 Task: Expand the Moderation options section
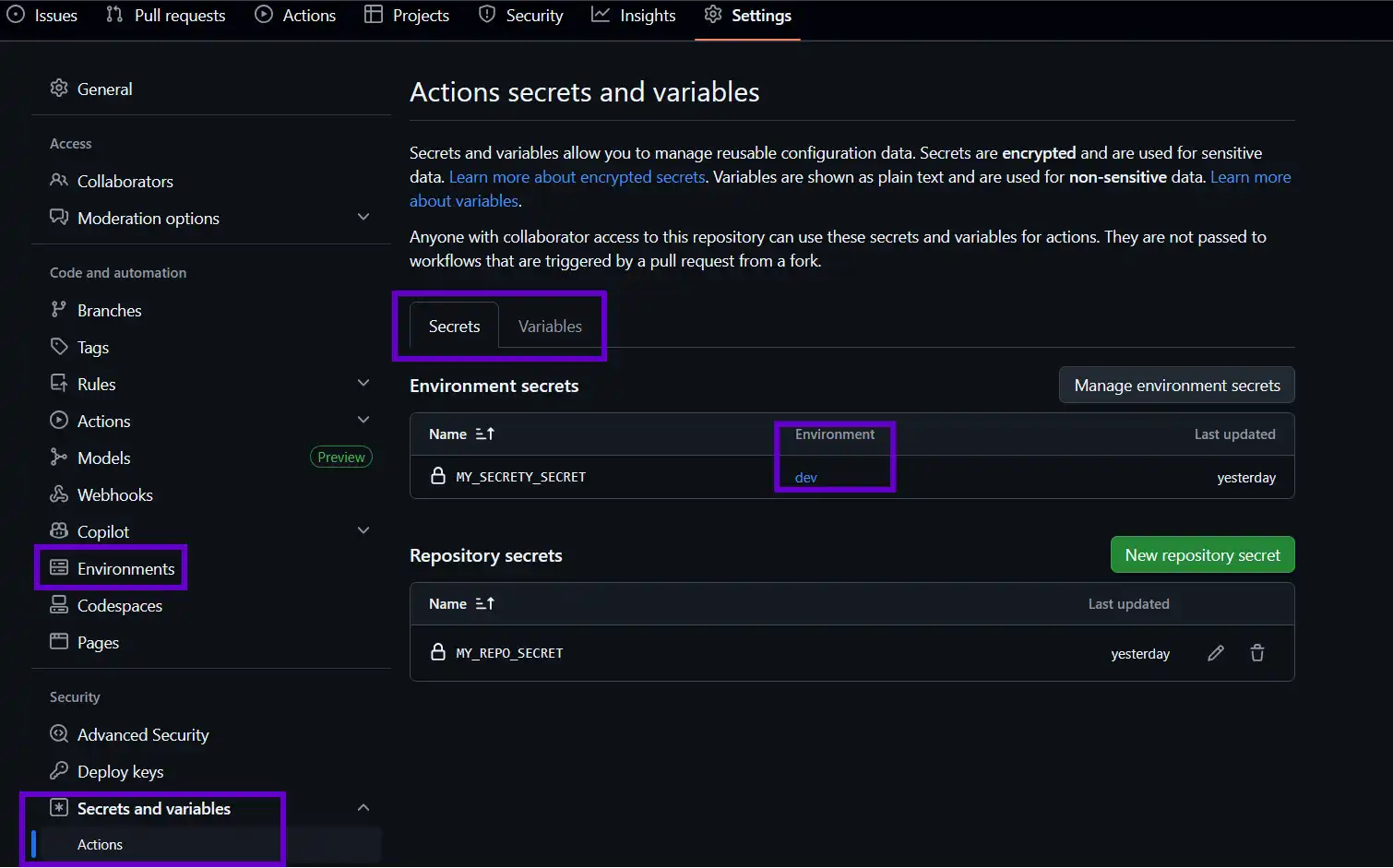363,218
